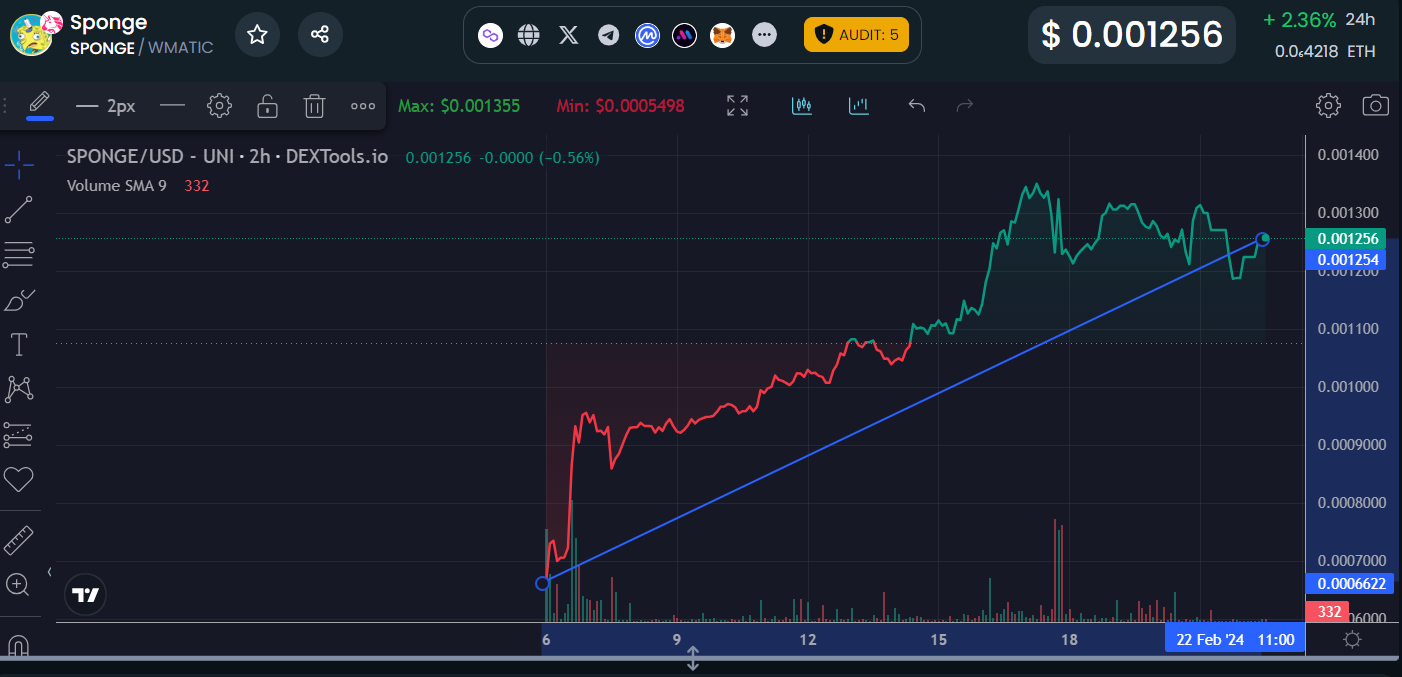
Task: Click the 22 Feb '24 11:00 time label
Action: point(1235,639)
